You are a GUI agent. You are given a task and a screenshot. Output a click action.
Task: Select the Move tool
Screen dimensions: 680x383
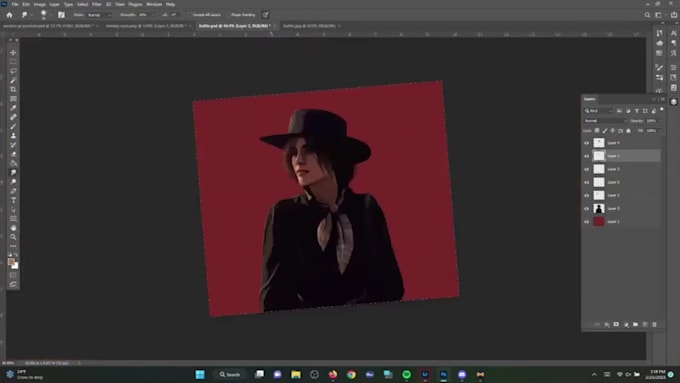pos(13,52)
